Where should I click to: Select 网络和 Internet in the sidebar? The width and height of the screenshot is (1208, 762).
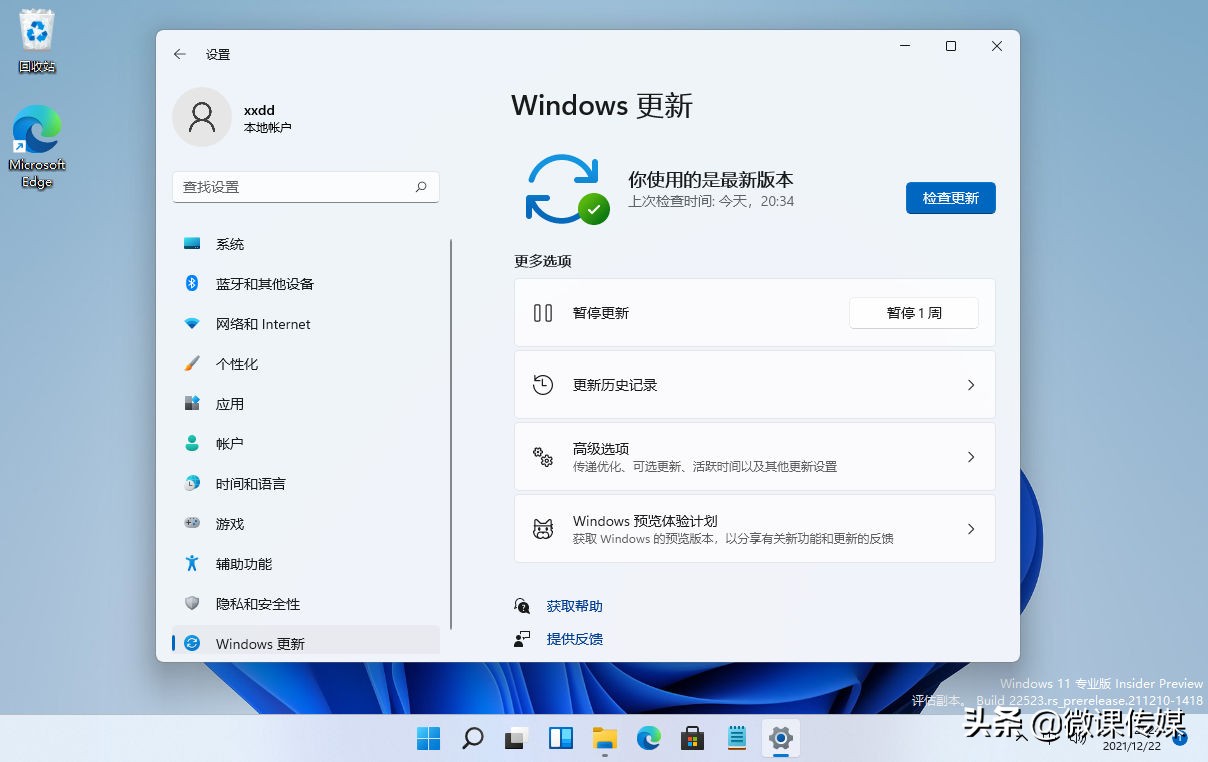pyautogui.click(x=306, y=324)
